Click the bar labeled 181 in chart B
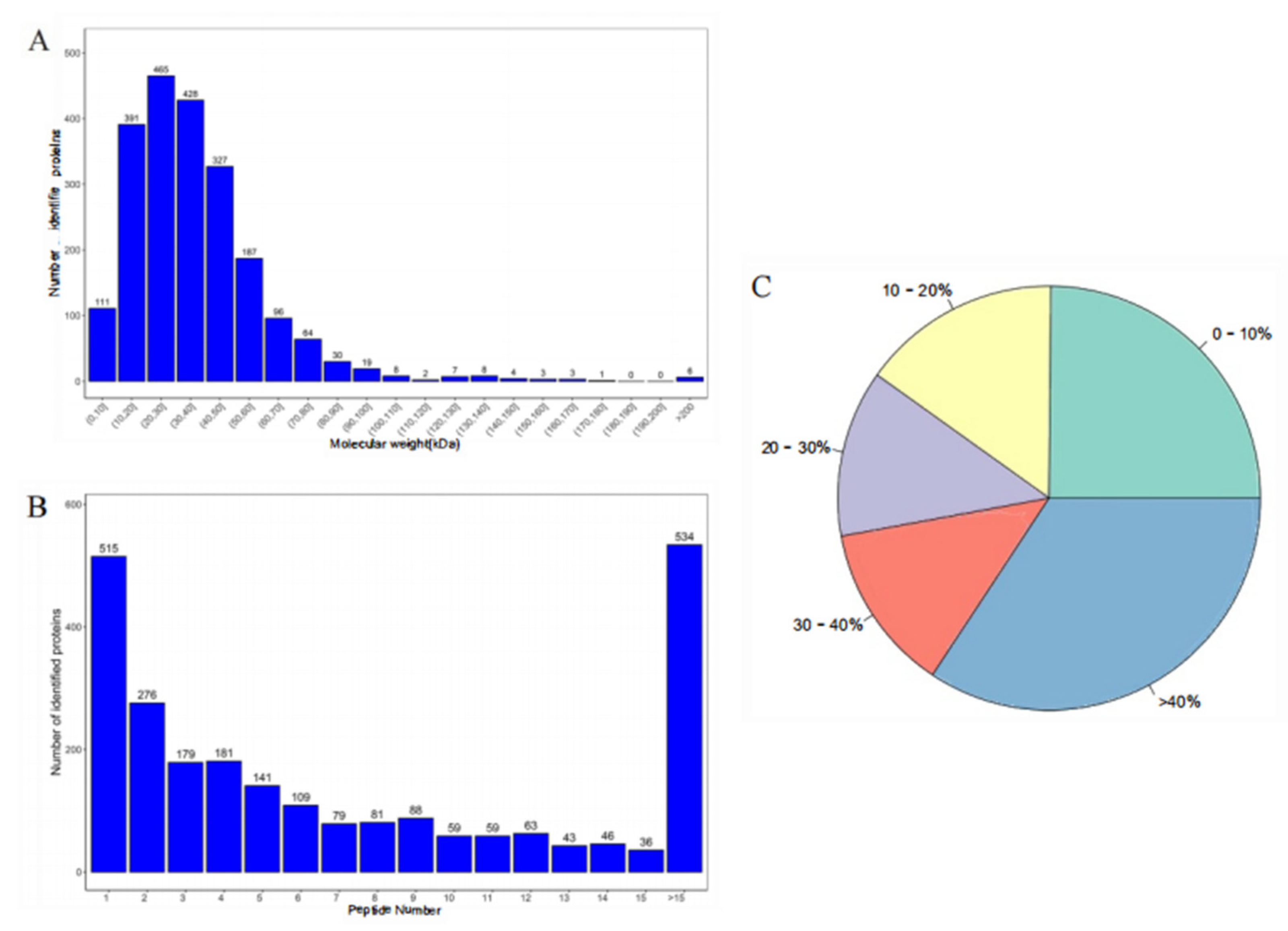Viewport: 1288px width, 931px height. [224, 816]
